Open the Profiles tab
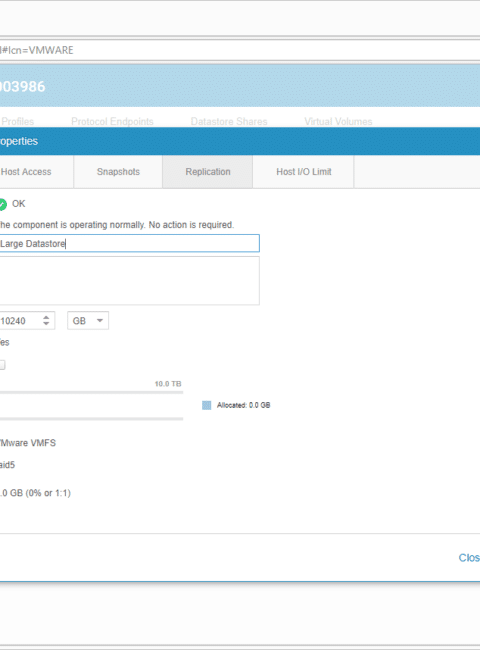The width and height of the screenshot is (480, 650). tap(17, 121)
